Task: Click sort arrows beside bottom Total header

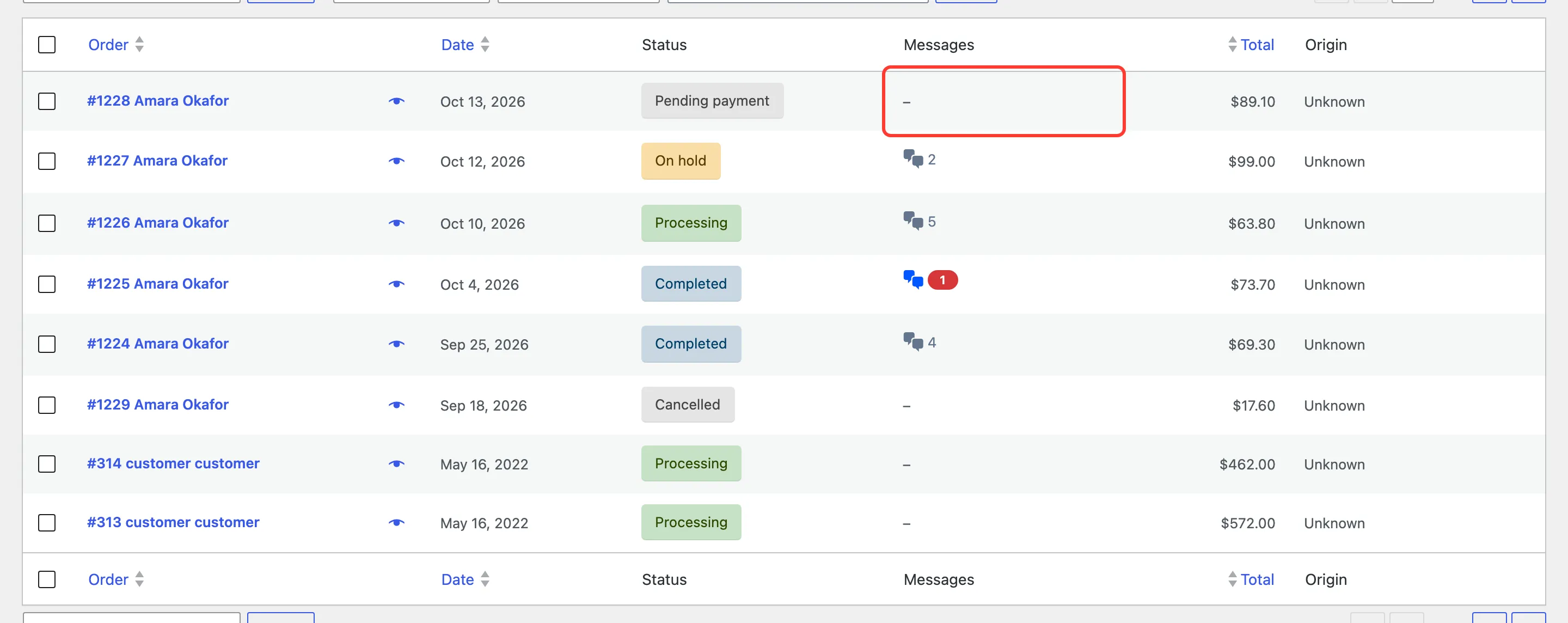Action: point(1232,579)
